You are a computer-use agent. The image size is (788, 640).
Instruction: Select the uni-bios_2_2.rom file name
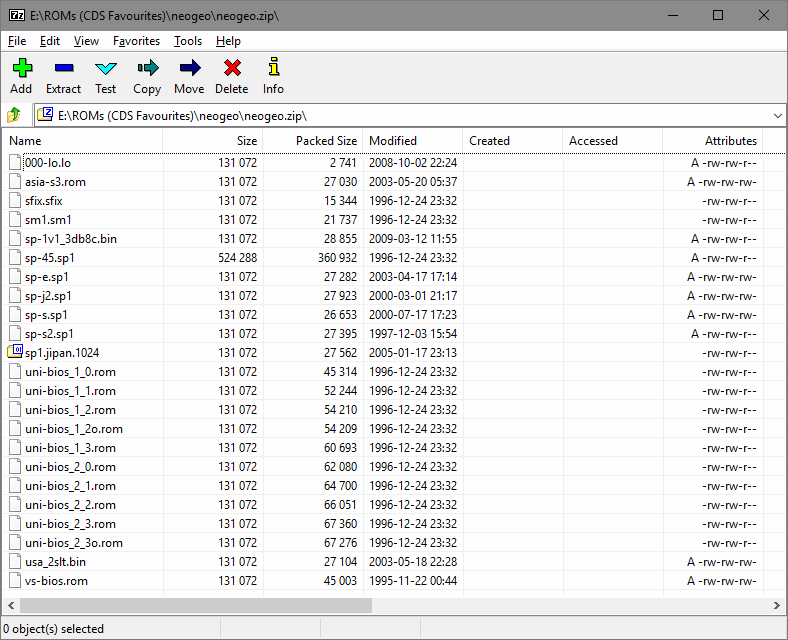tap(70, 505)
